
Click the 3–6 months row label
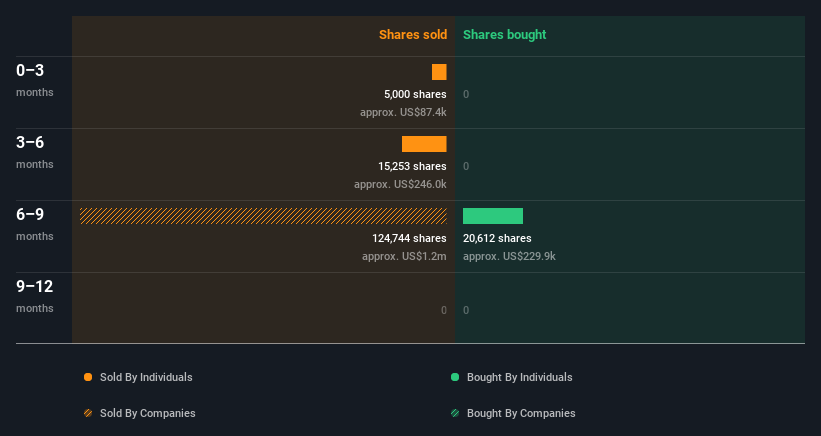(x=35, y=152)
